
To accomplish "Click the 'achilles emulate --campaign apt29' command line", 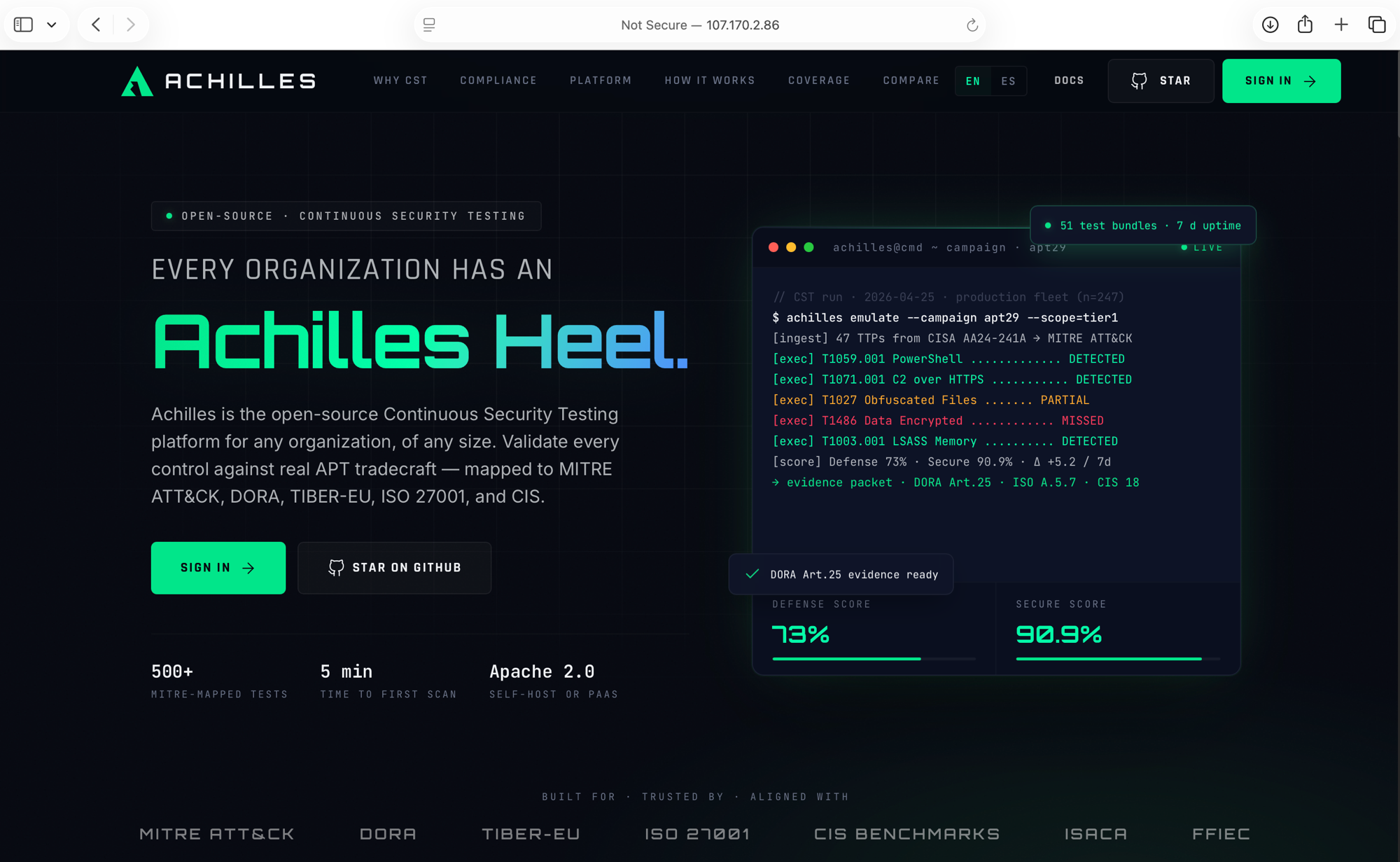I will [x=945, y=318].
